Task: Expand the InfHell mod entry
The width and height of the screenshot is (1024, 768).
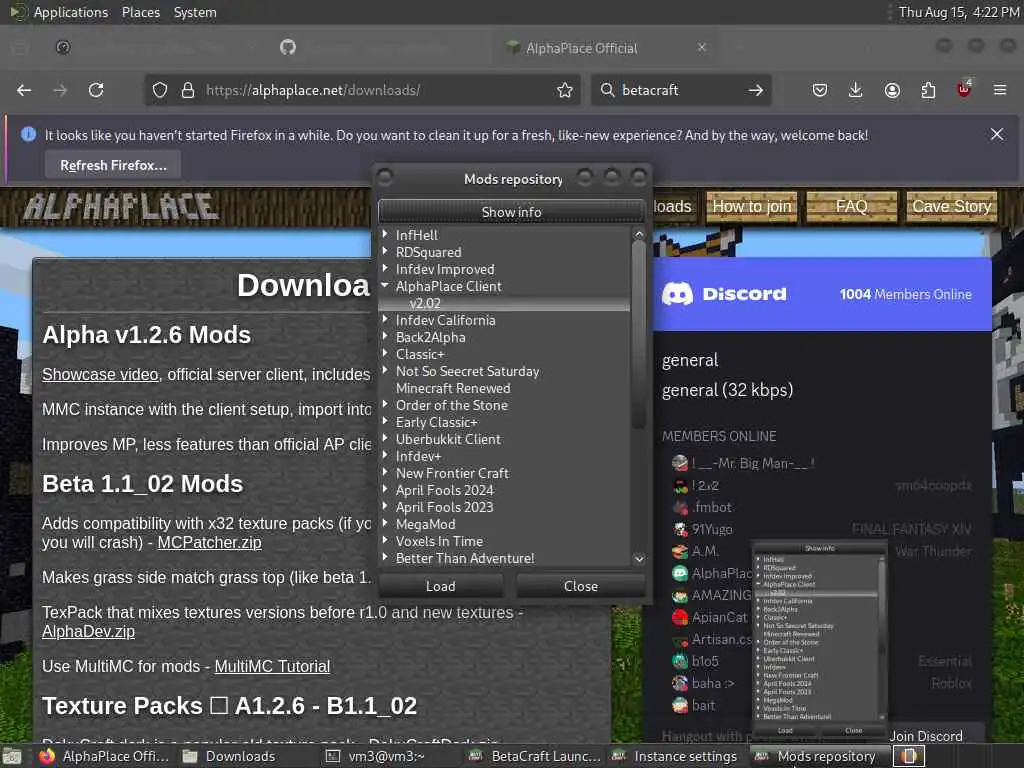Action: point(385,234)
